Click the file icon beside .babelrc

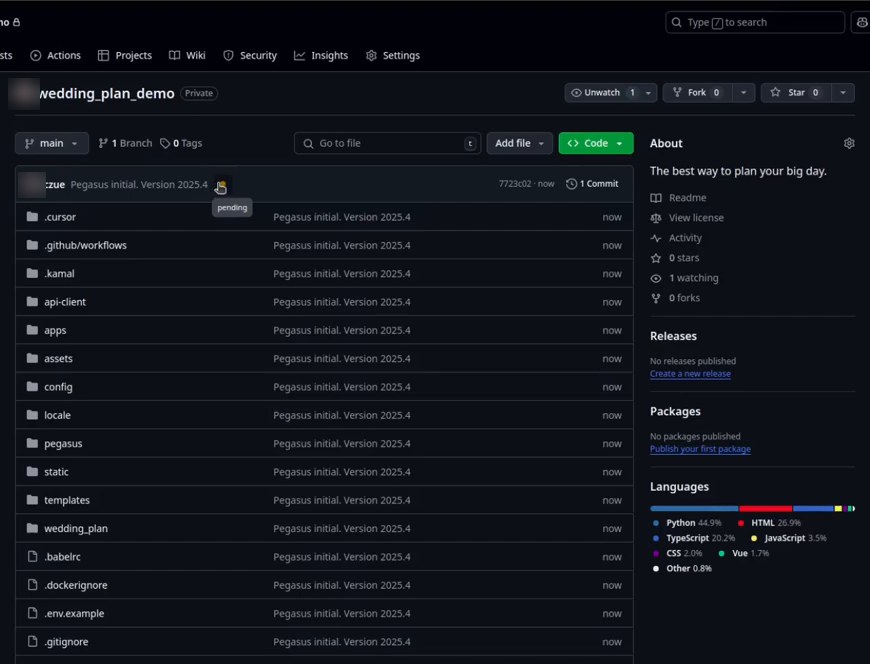point(32,556)
